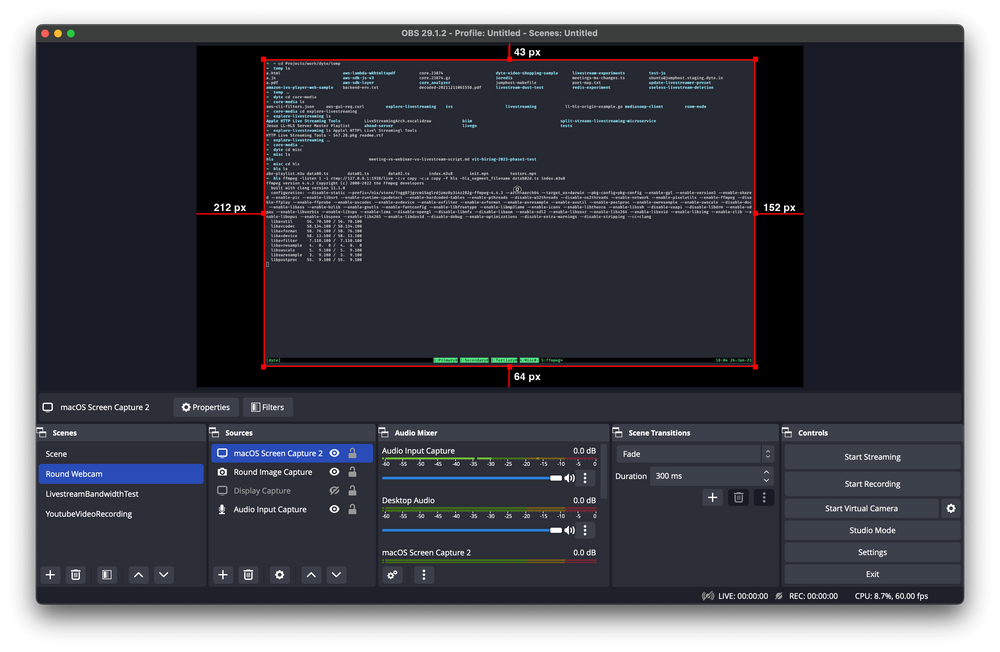Select the YoutubeVideoRecording scene
This screenshot has height=652, width=1000.
(88, 514)
